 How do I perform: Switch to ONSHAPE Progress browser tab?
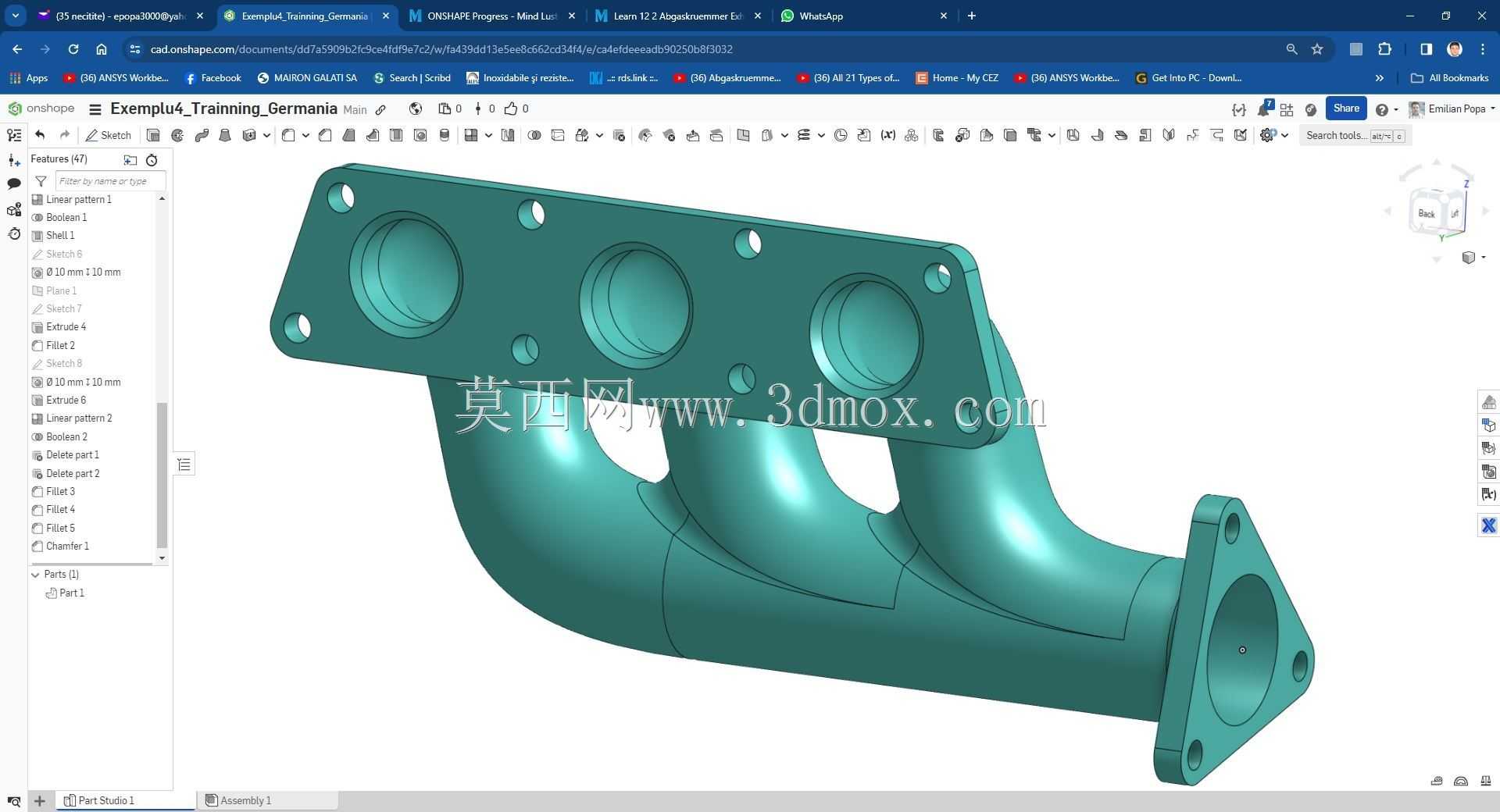(x=491, y=16)
